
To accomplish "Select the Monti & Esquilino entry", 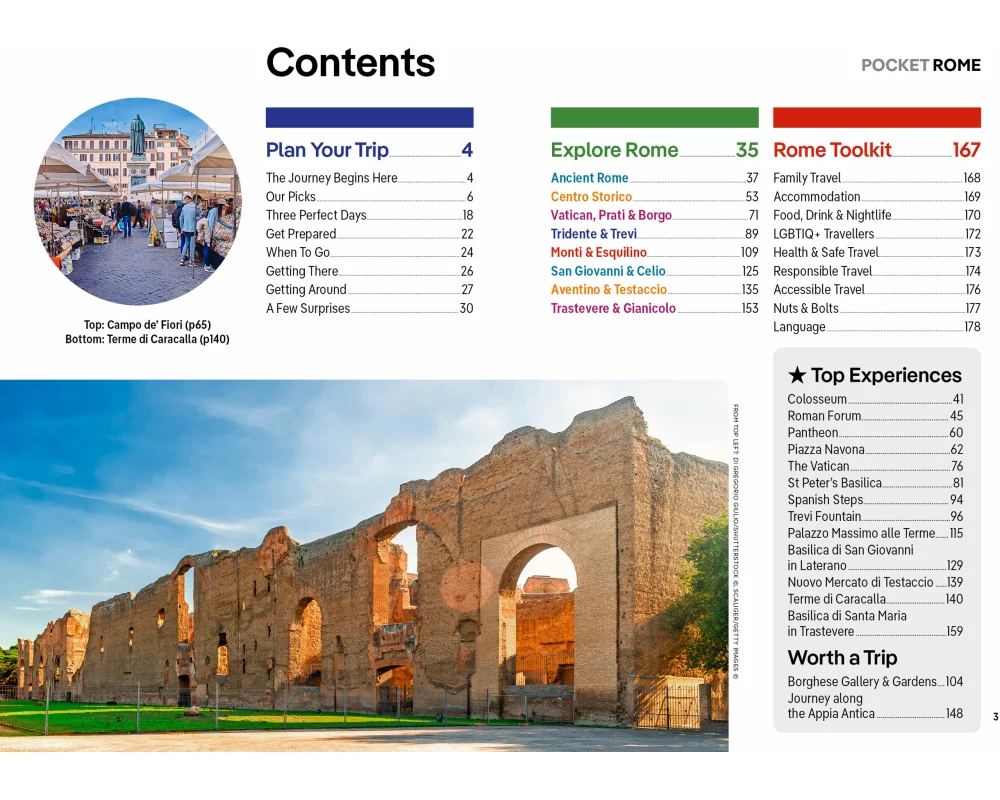I will [x=598, y=253].
